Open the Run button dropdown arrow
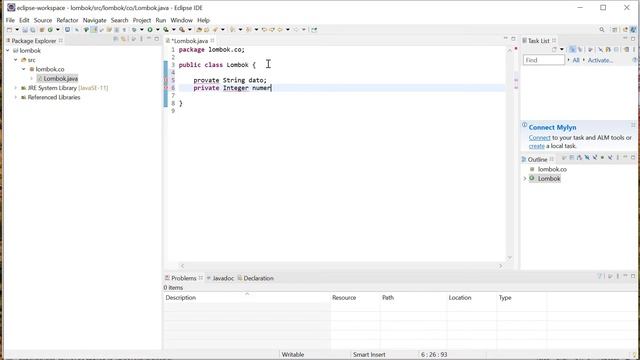 (x=158, y=30)
